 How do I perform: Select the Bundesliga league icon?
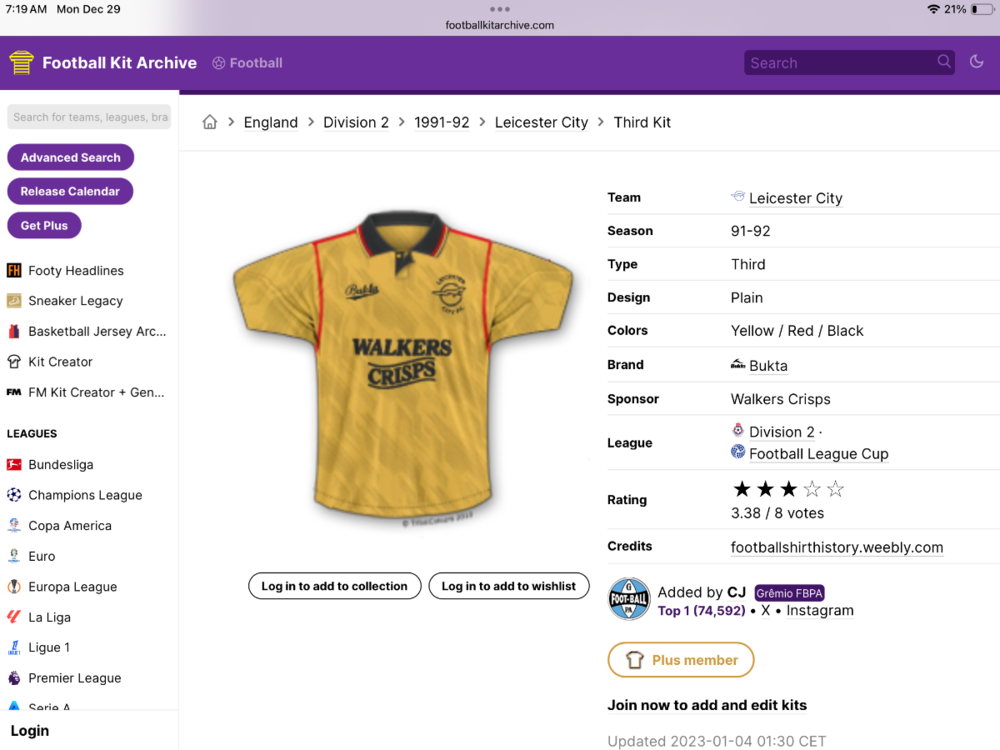tap(14, 464)
